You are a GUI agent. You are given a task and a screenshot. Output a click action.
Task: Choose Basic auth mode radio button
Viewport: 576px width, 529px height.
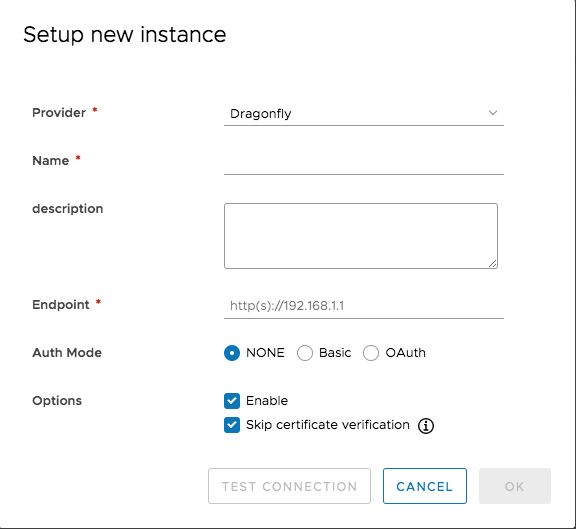[x=305, y=353]
